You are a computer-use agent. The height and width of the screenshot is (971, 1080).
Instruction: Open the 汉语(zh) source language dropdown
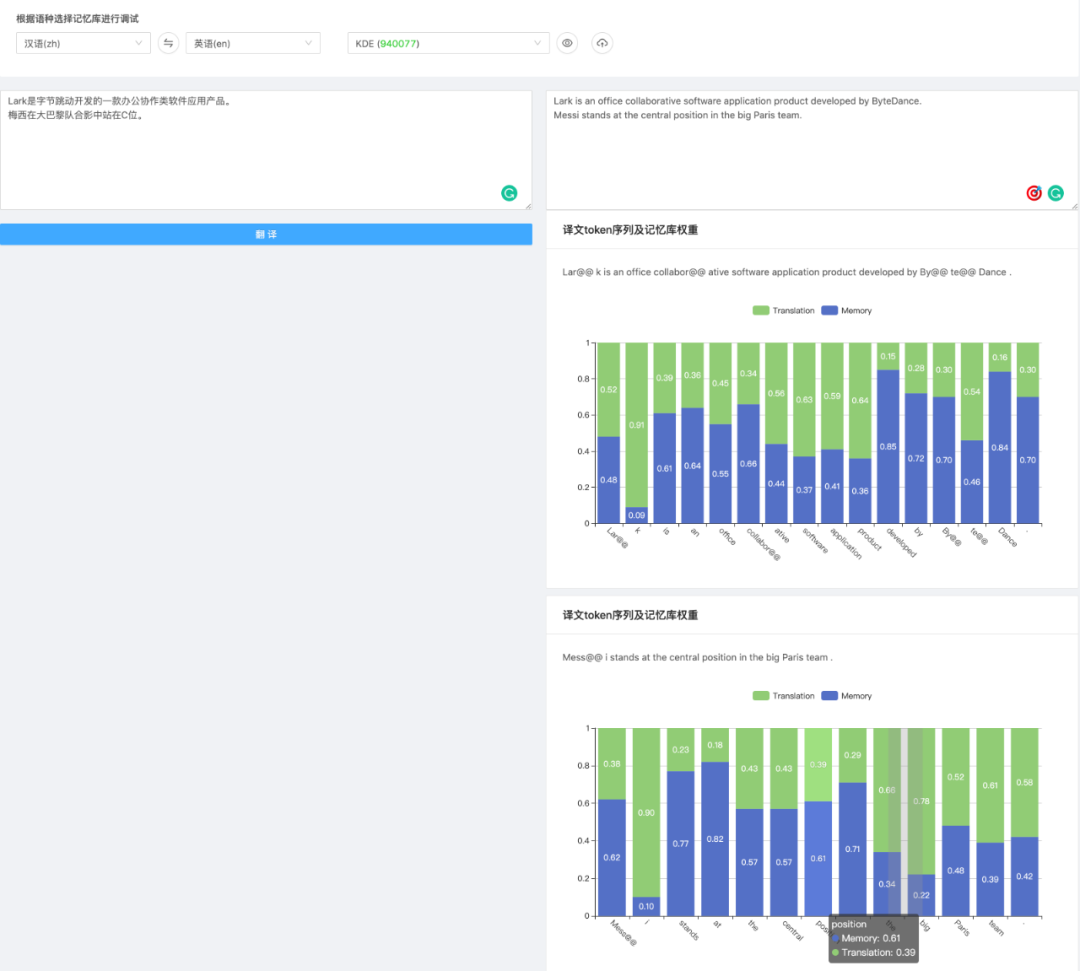coord(83,43)
